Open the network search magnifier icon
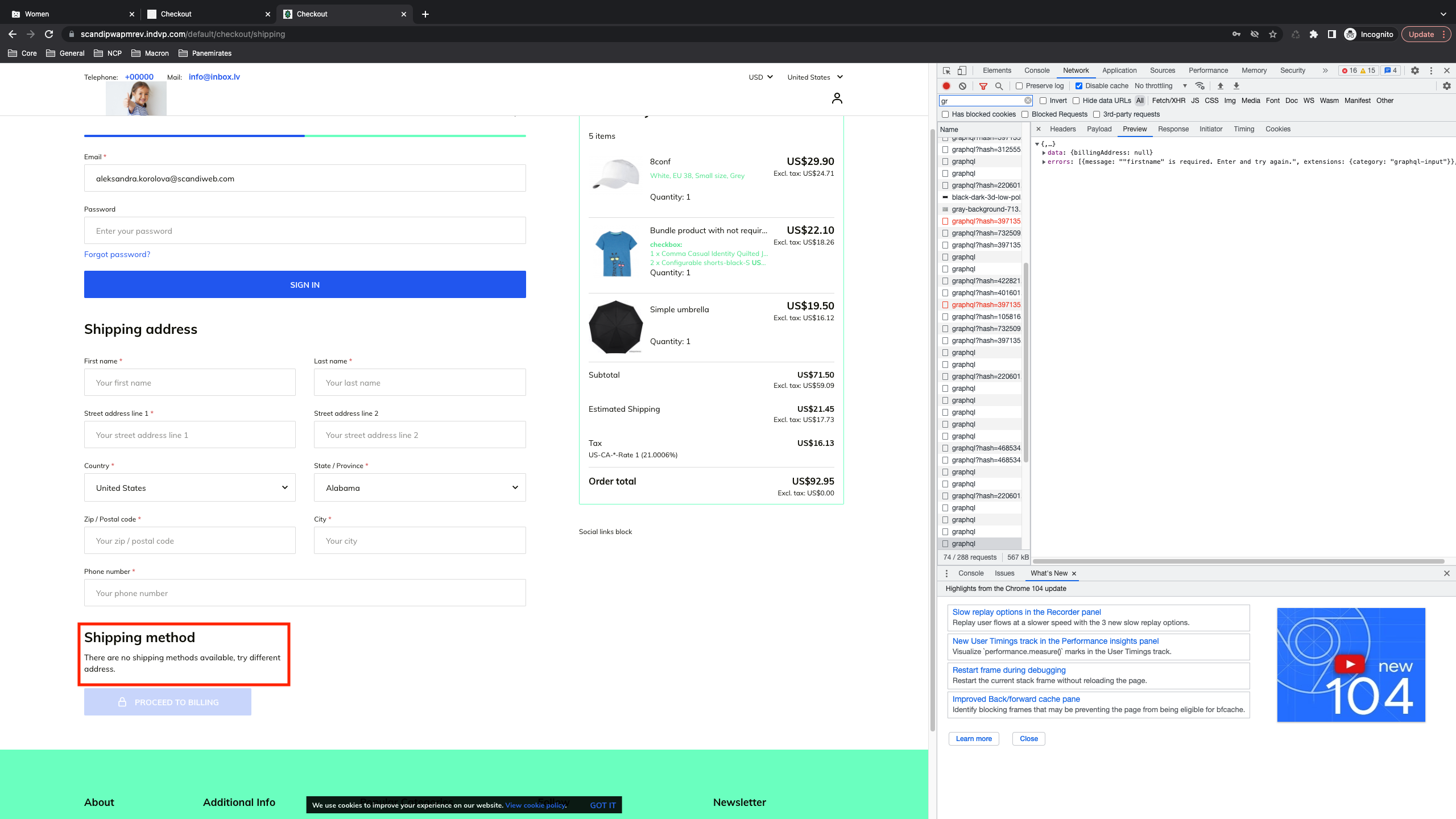 coord(999,86)
